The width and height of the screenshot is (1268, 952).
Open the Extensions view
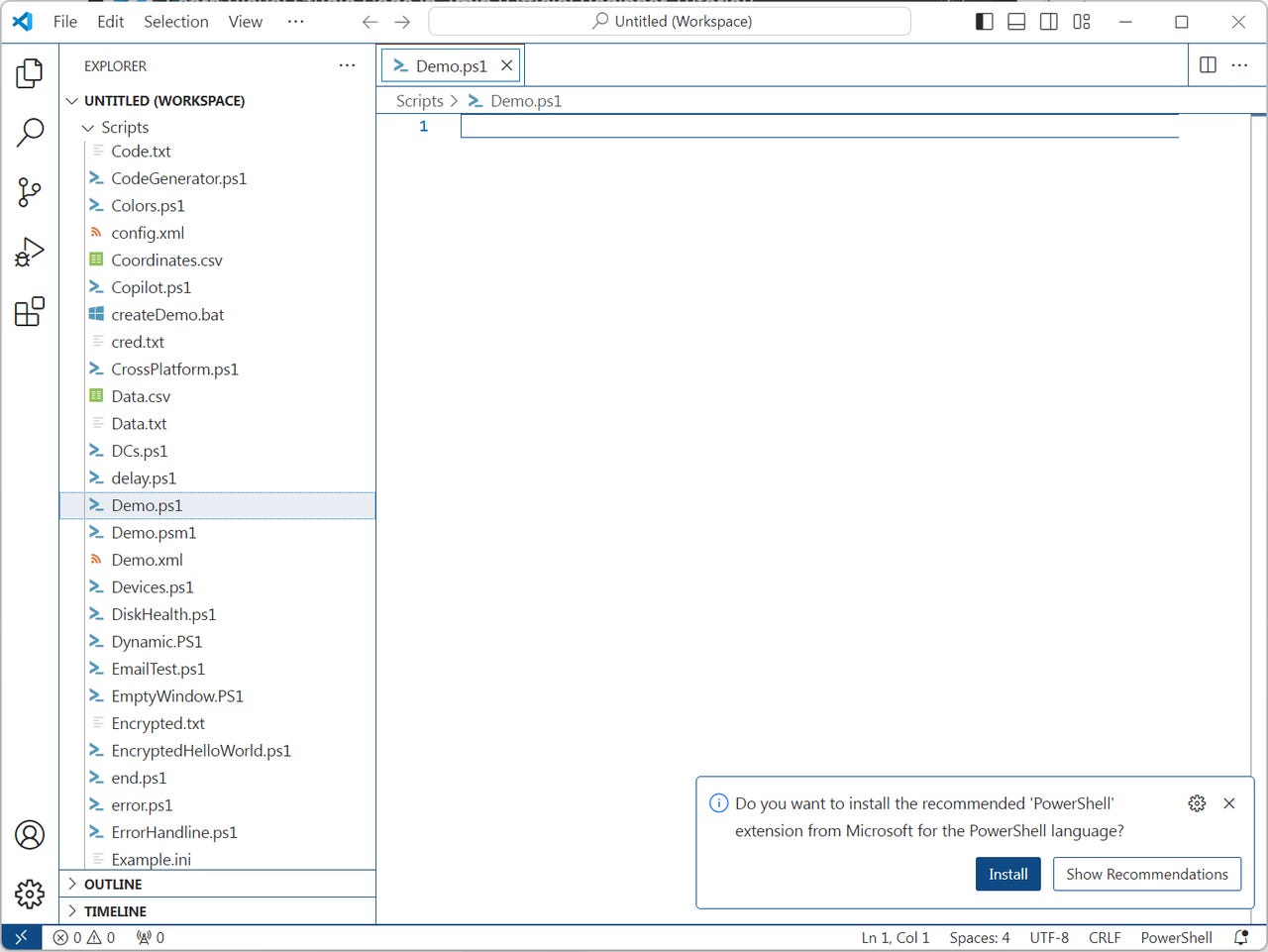coord(31,311)
